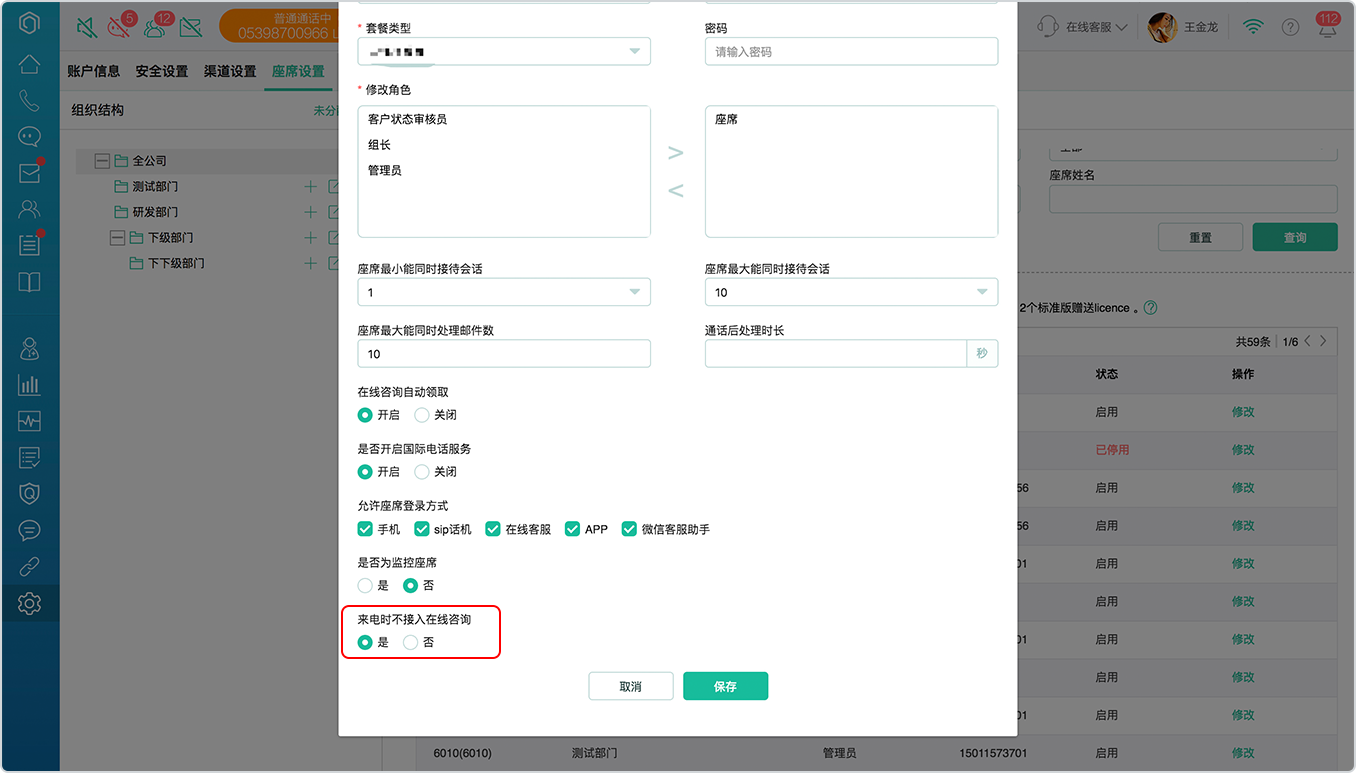Switch to the 账户信息 tab
Image resolution: width=1356 pixels, height=773 pixels.
point(94,71)
